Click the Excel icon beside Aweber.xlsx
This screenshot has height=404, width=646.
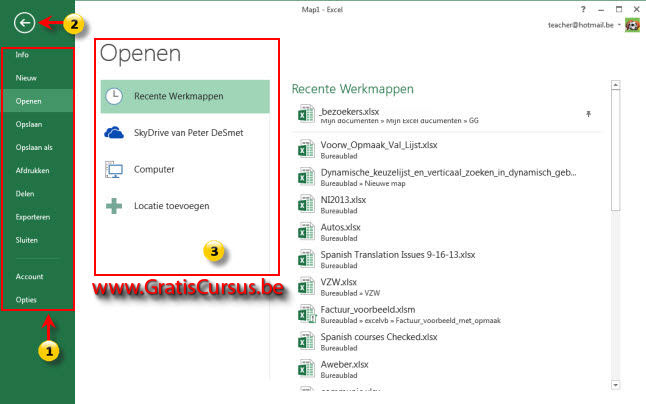tap(306, 369)
